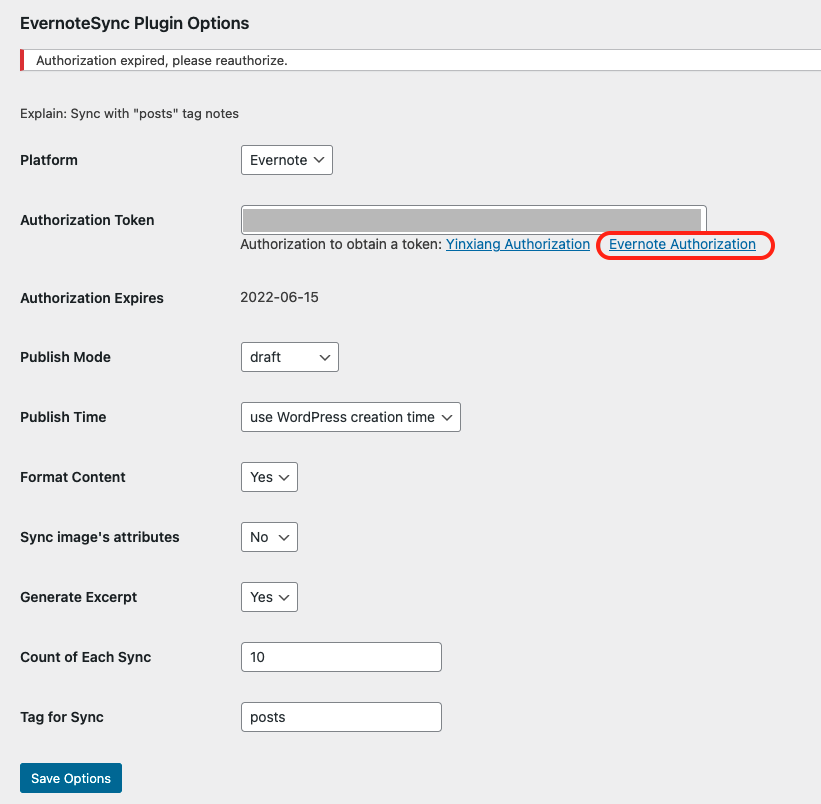Click the Authorization Expires label
The image size is (821, 804).
tap(92, 298)
